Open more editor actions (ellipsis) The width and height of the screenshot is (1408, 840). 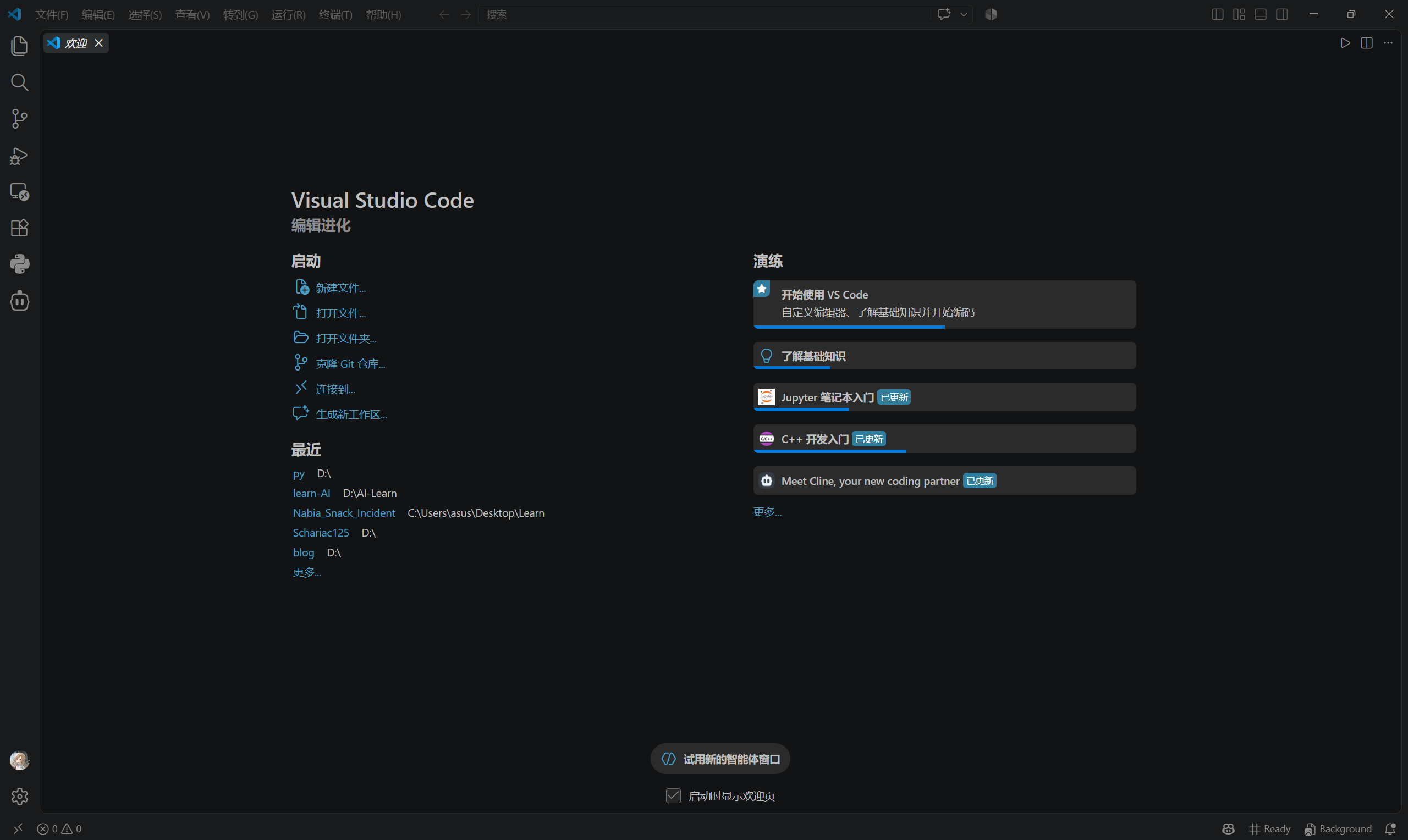1388,43
